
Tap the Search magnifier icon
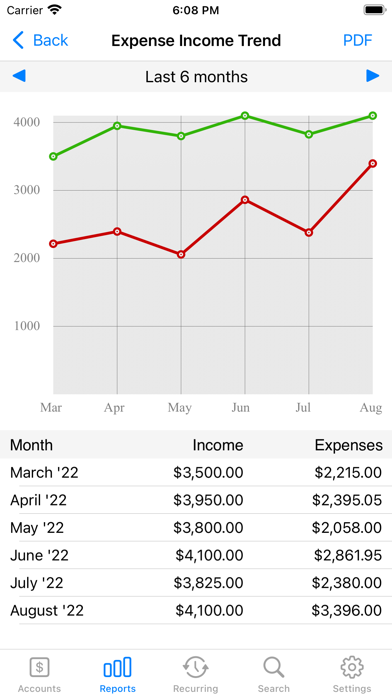point(273,667)
